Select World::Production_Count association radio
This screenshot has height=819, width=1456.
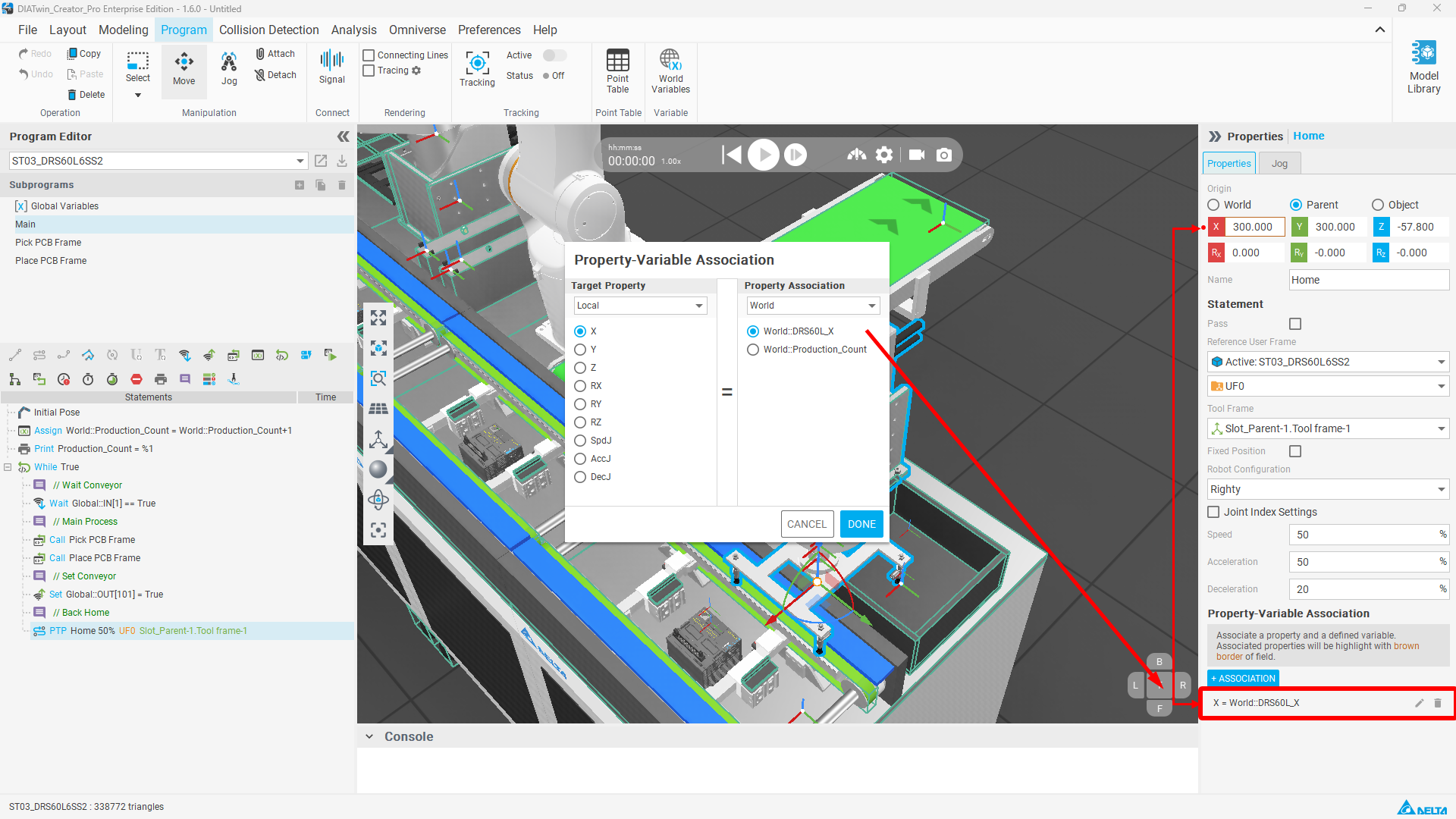[x=753, y=350]
